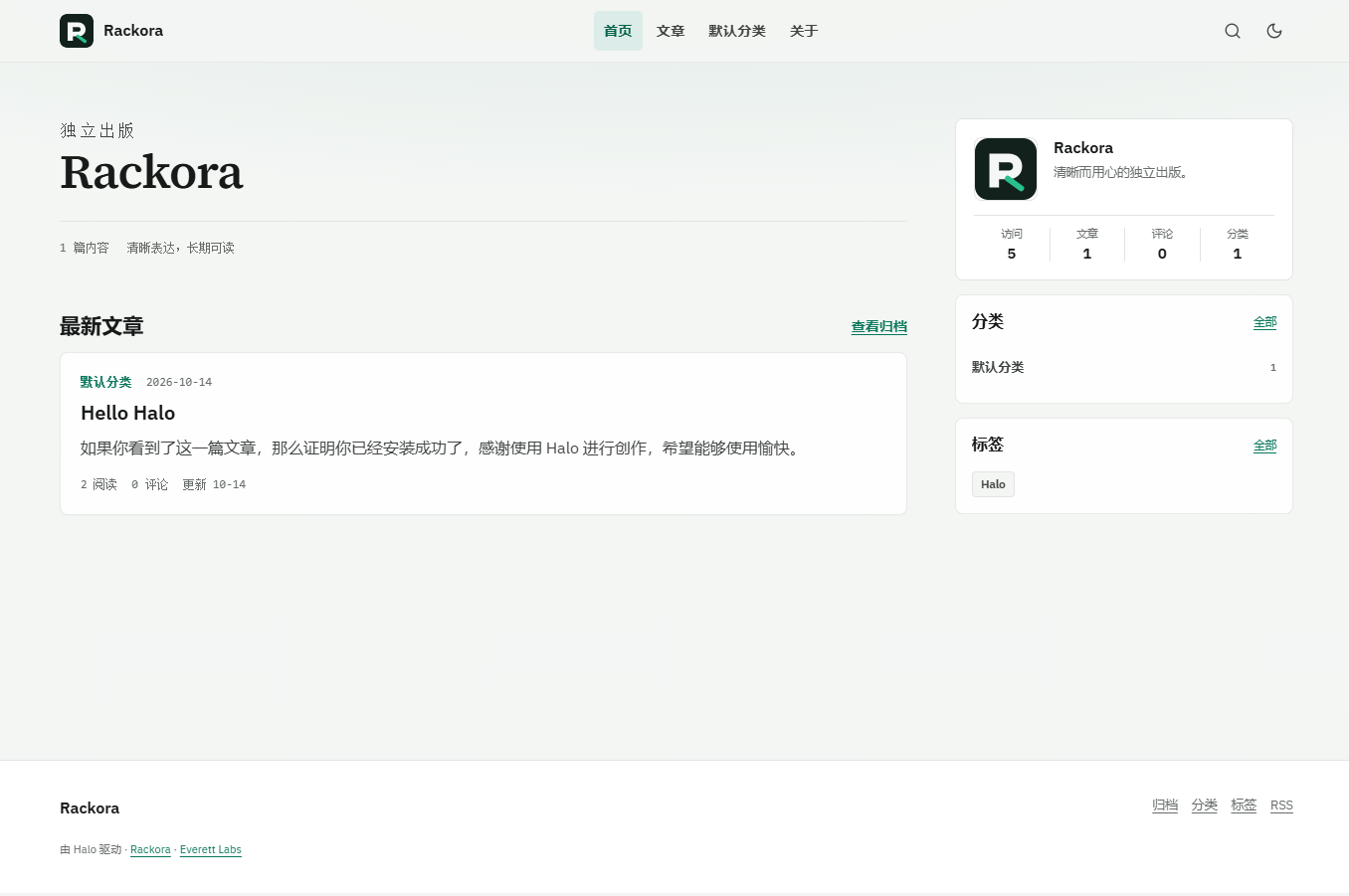Click the post date 2026-10-14
1349x896 pixels.
click(x=179, y=382)
